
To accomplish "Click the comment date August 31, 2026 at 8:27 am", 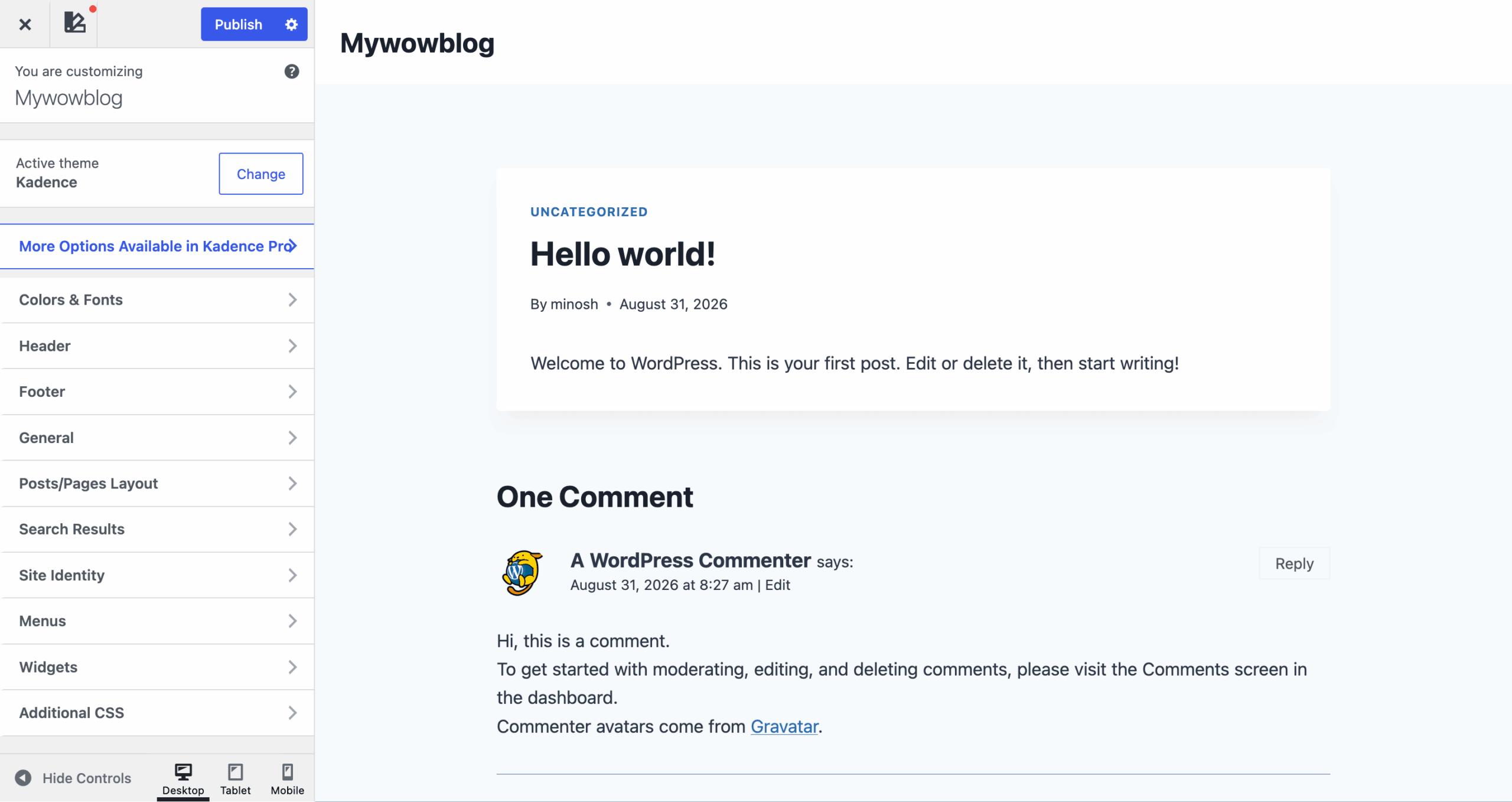I will pyautogui.click(x=661, y=585).
